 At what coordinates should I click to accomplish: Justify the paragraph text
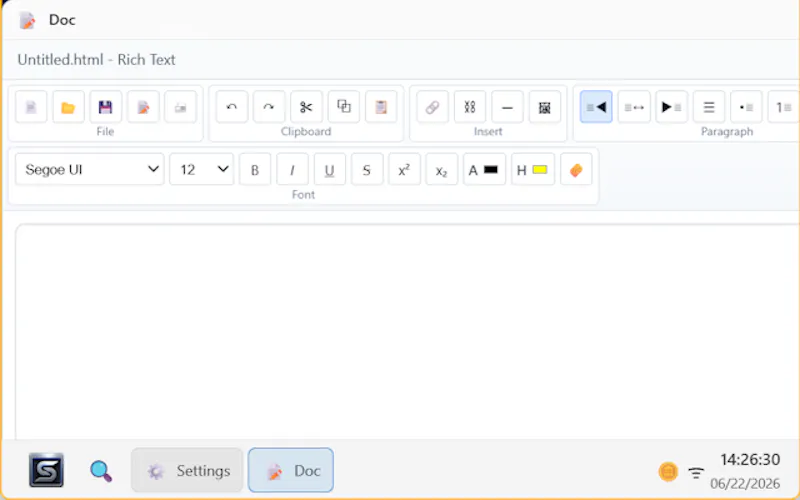tap(709, 107)
